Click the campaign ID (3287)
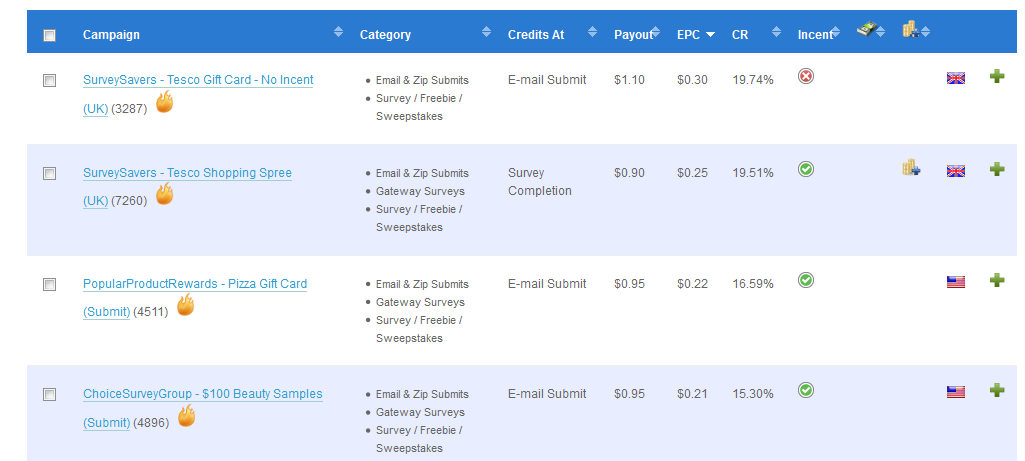This screenshot has height=461, width=1025. [129, 109]
